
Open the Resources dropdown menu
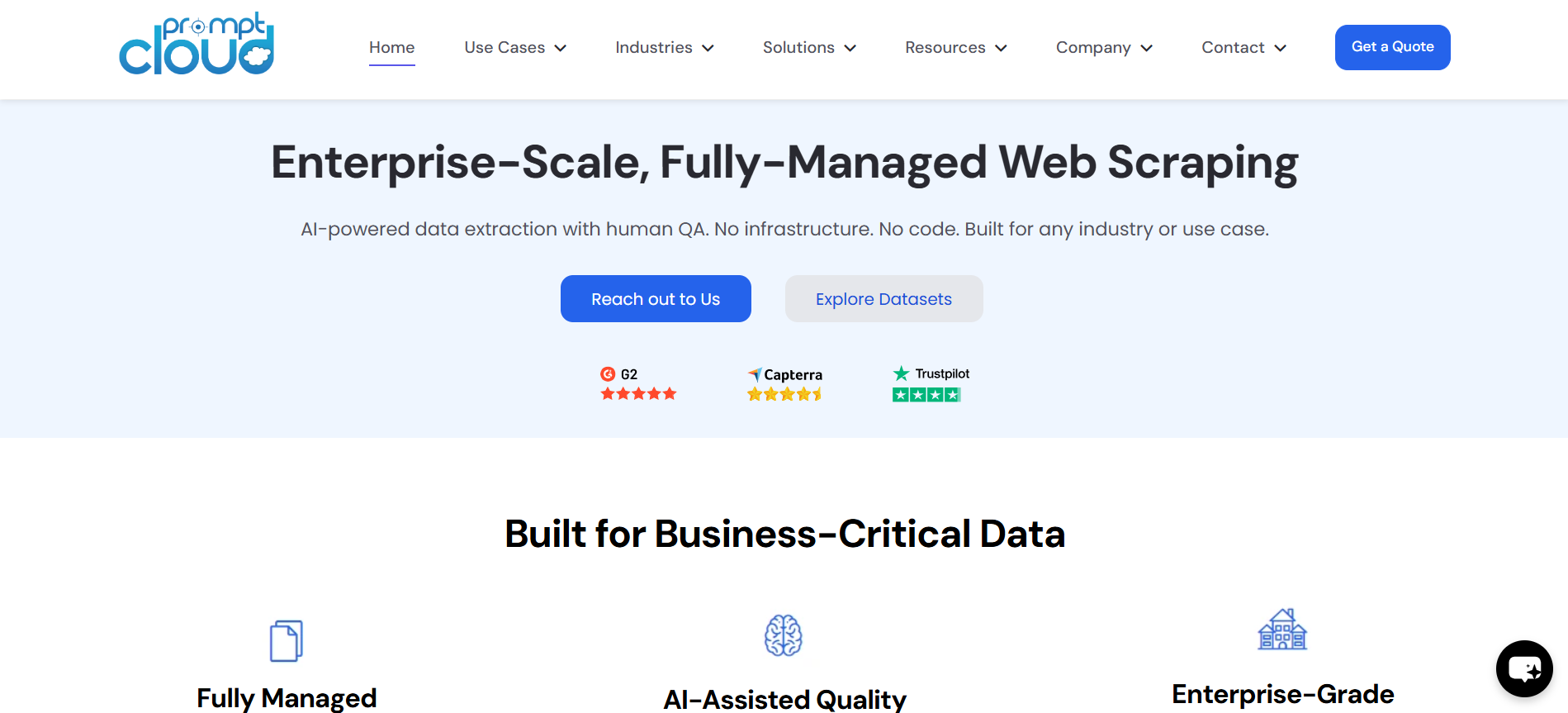tap(955, 48)
